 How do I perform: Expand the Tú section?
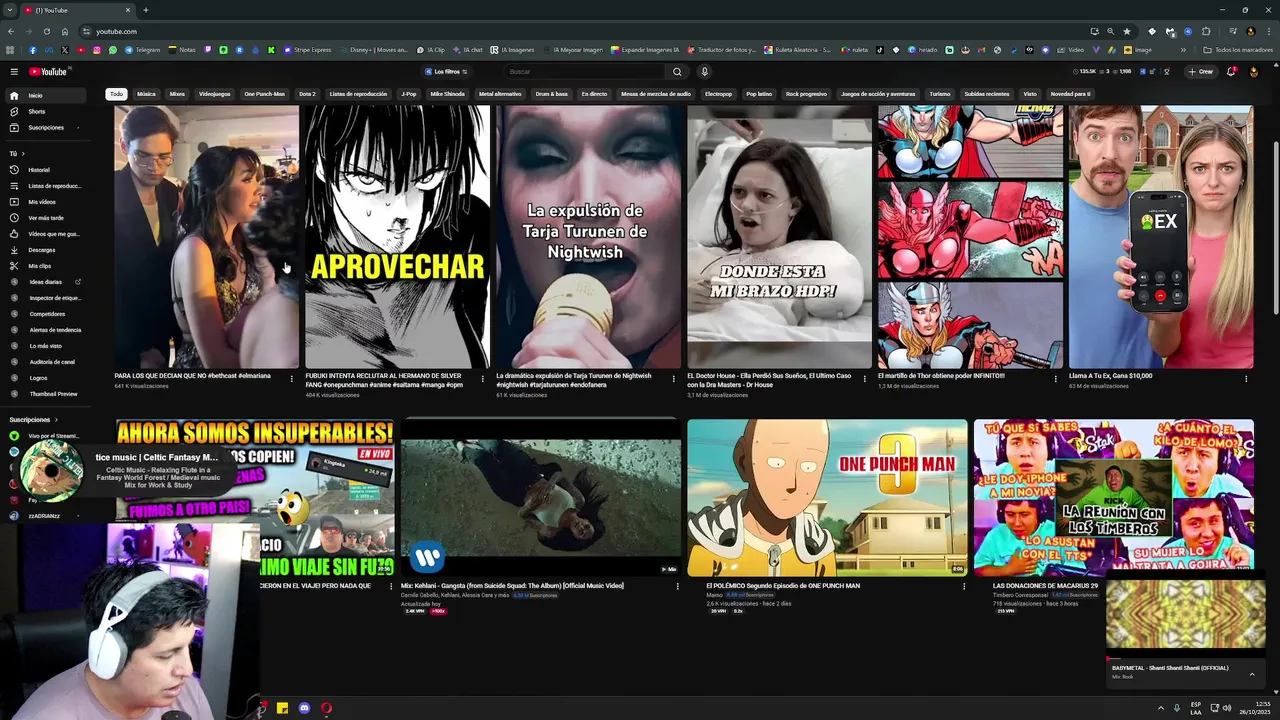[x=17, y=154]
